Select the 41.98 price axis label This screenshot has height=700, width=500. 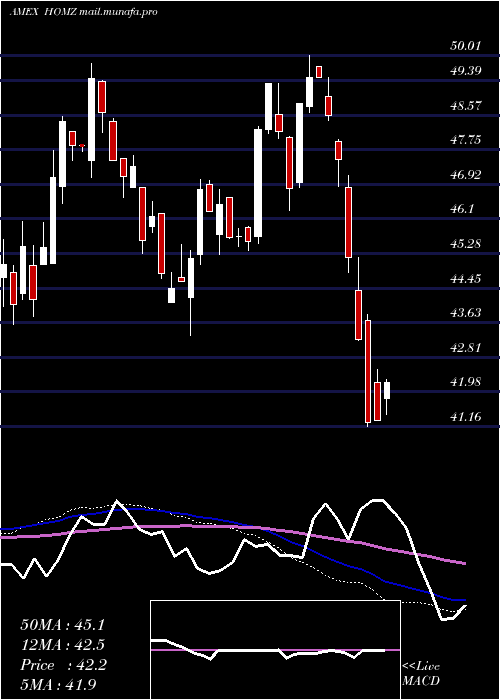click(x=466, y=382)
